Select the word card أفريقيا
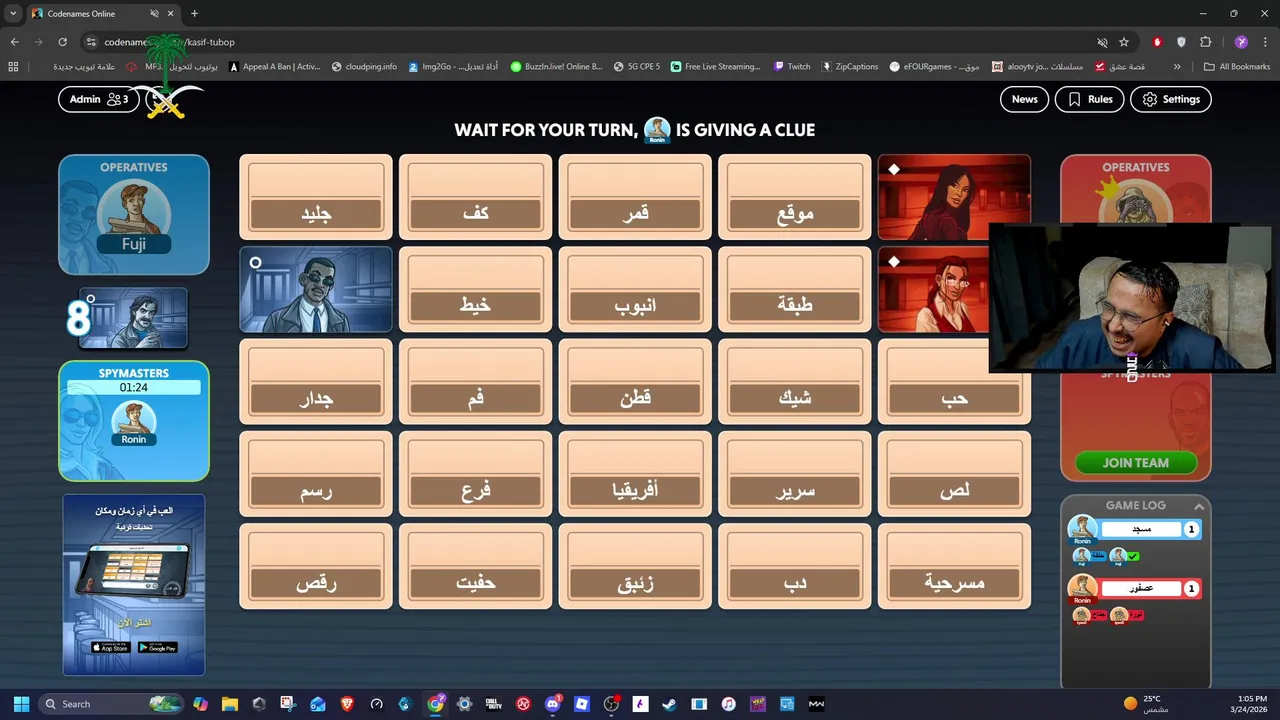This screenshot has width=1280, height=720. (635, 474)
